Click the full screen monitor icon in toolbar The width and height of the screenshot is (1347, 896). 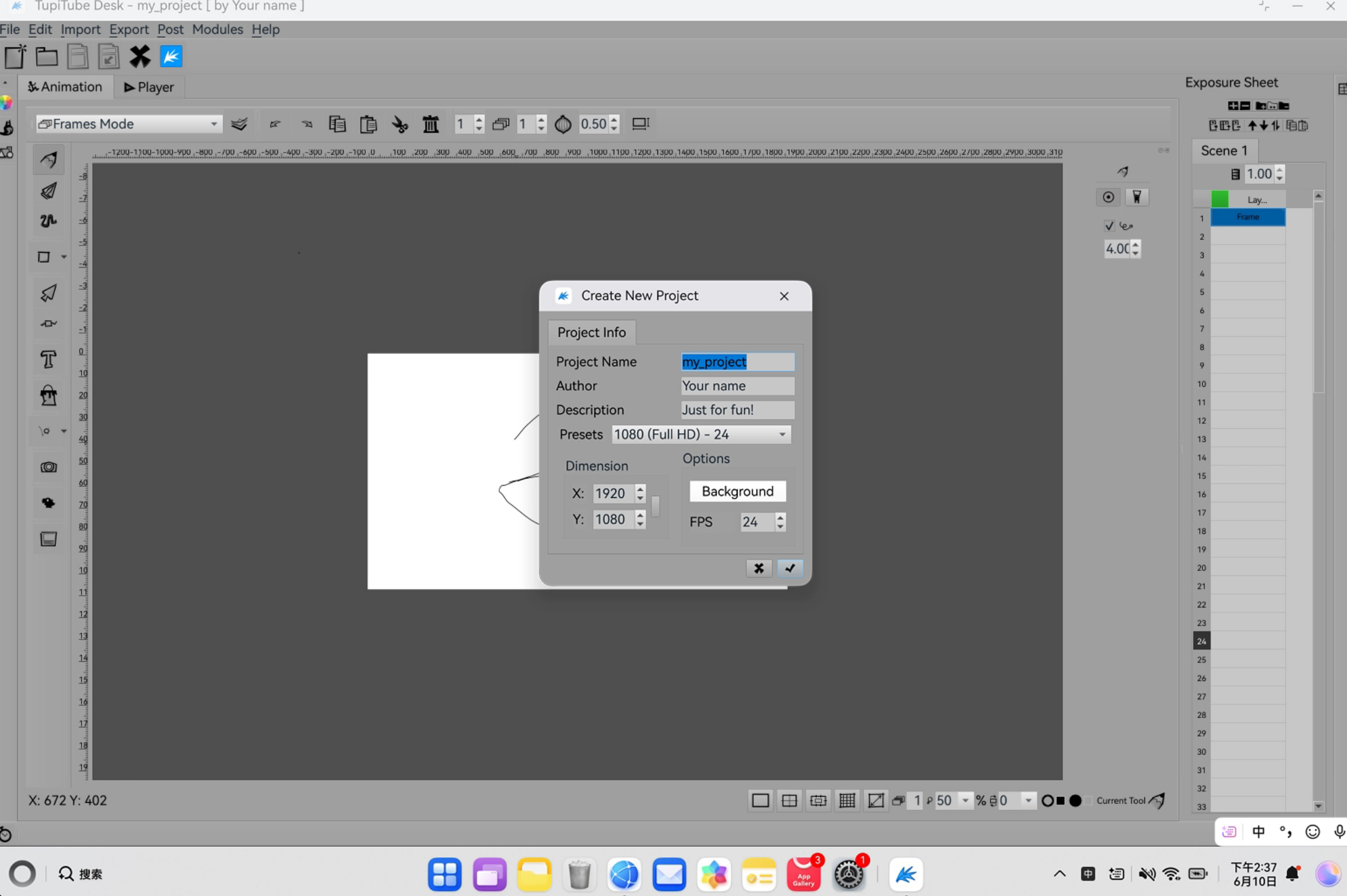click(x=641, y=124)
